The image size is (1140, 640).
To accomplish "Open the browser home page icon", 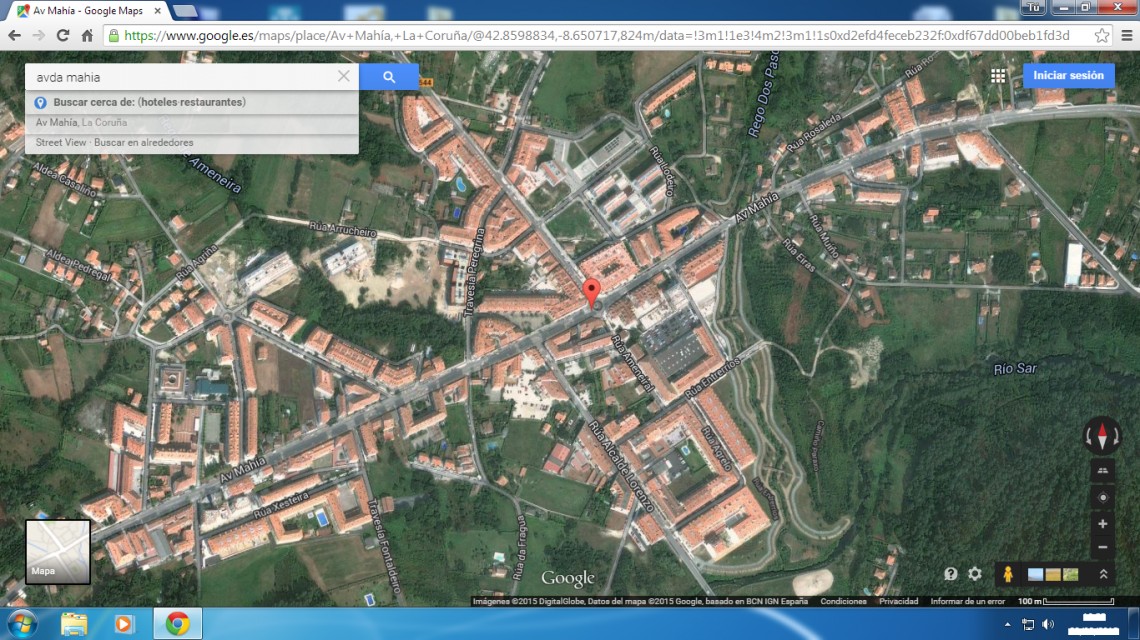I will (x=87, y=35).
